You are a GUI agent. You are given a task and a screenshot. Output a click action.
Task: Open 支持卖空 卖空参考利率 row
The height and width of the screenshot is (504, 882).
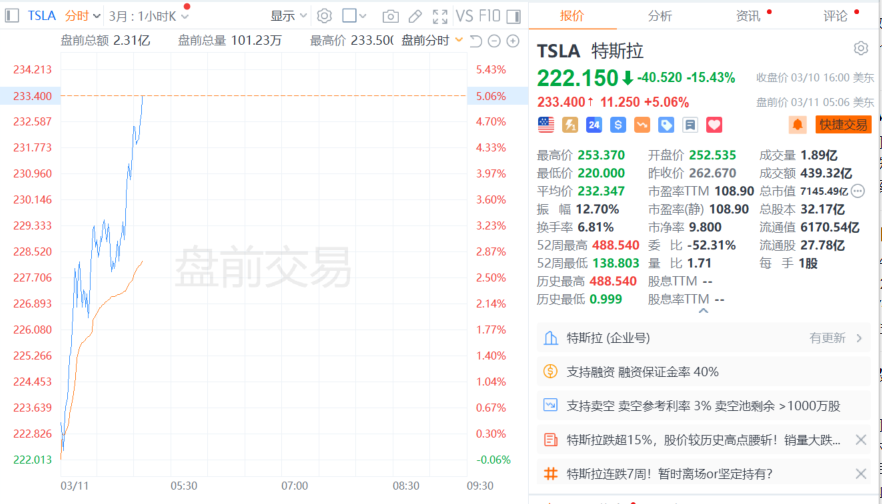703,406
